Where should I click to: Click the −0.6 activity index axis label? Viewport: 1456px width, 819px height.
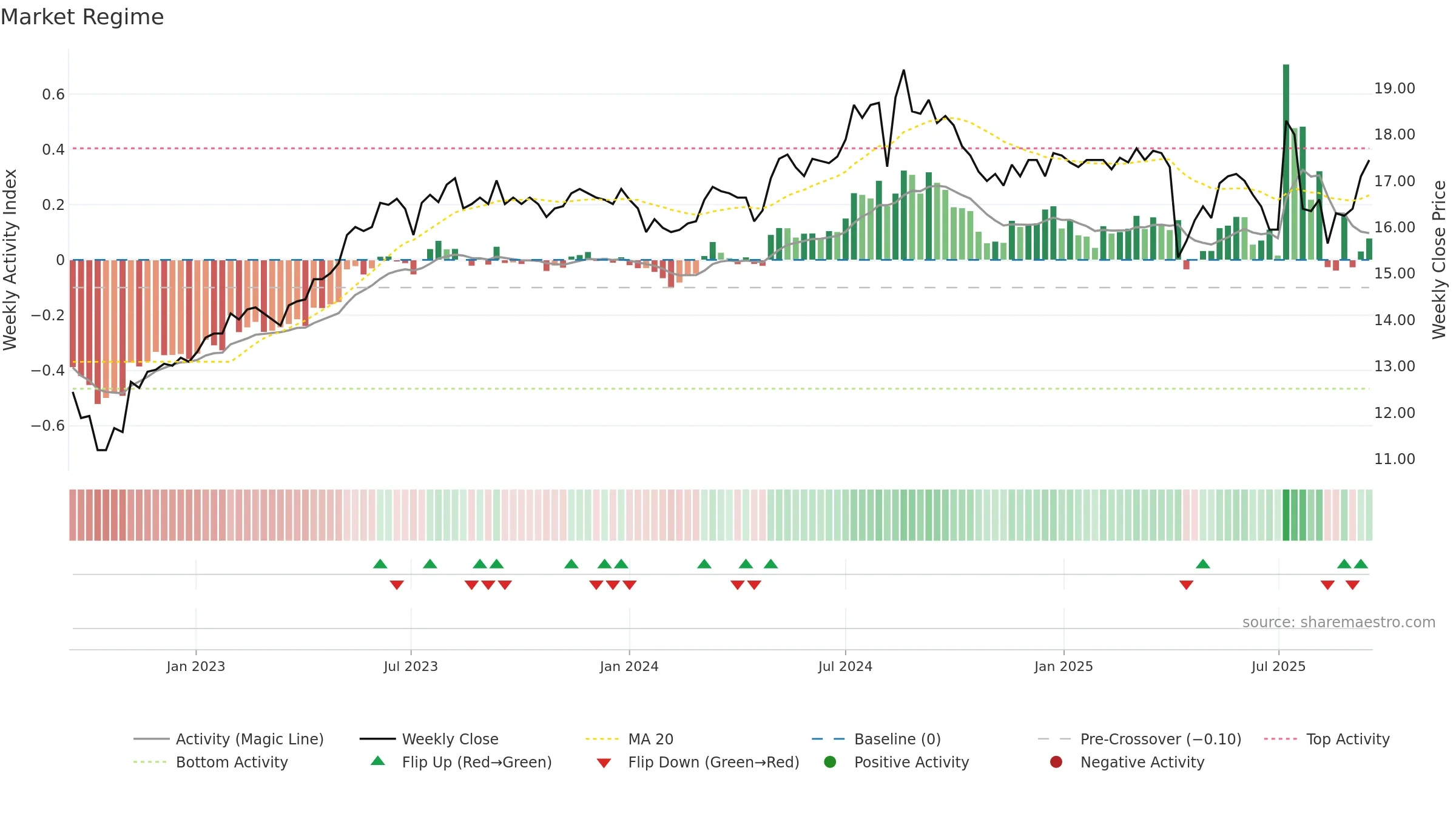pyautogui.click(x=48, y=425)
